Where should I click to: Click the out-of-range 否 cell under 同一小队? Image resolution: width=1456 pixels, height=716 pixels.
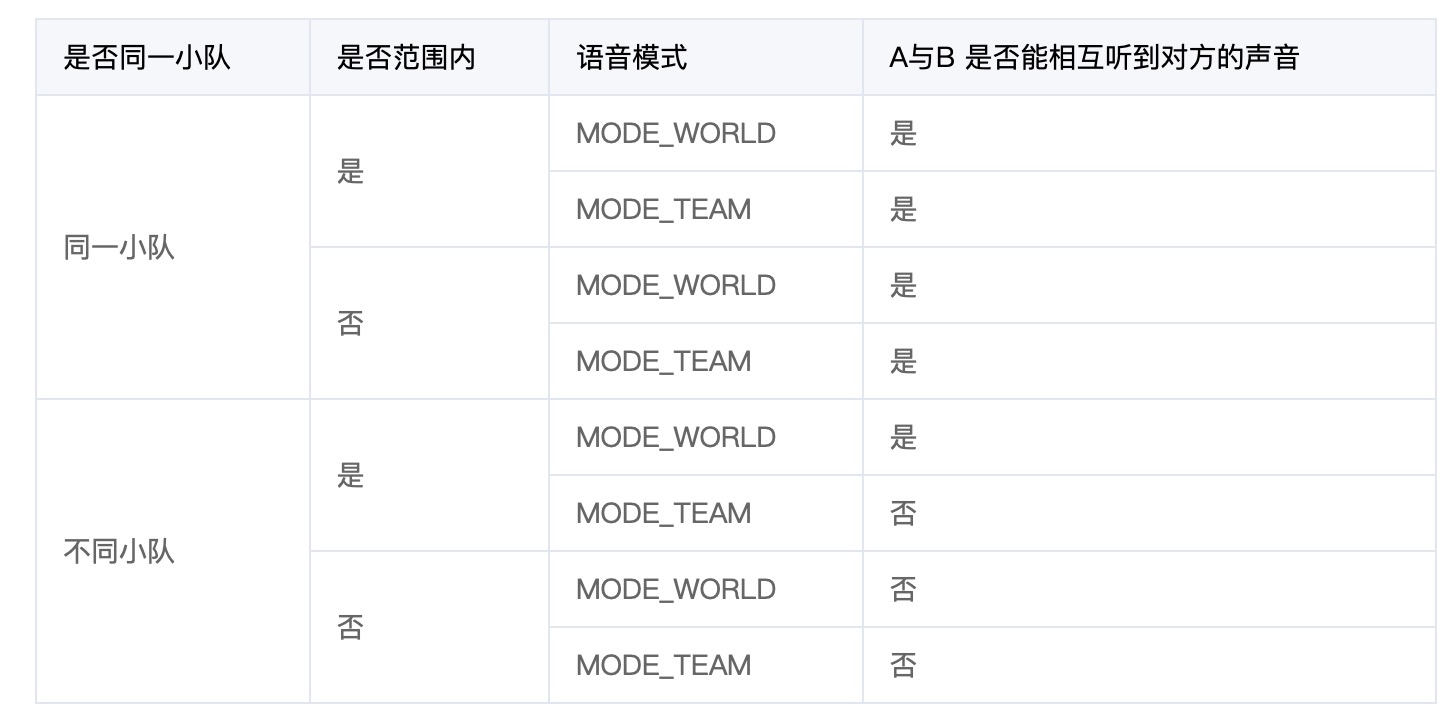coord(350,323)
